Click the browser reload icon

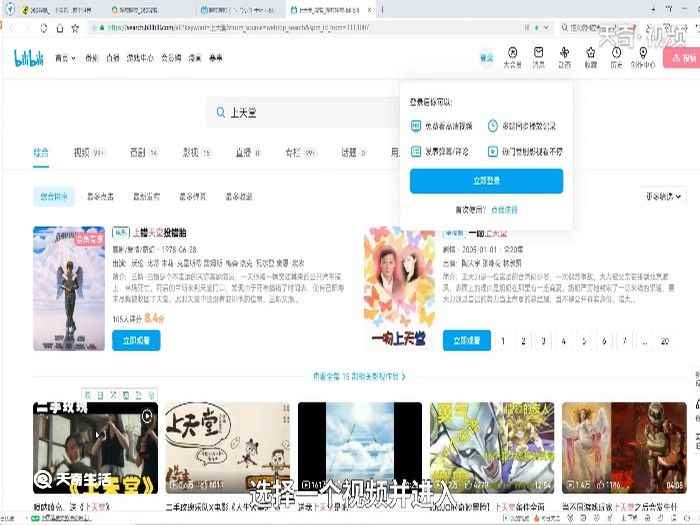44,28
